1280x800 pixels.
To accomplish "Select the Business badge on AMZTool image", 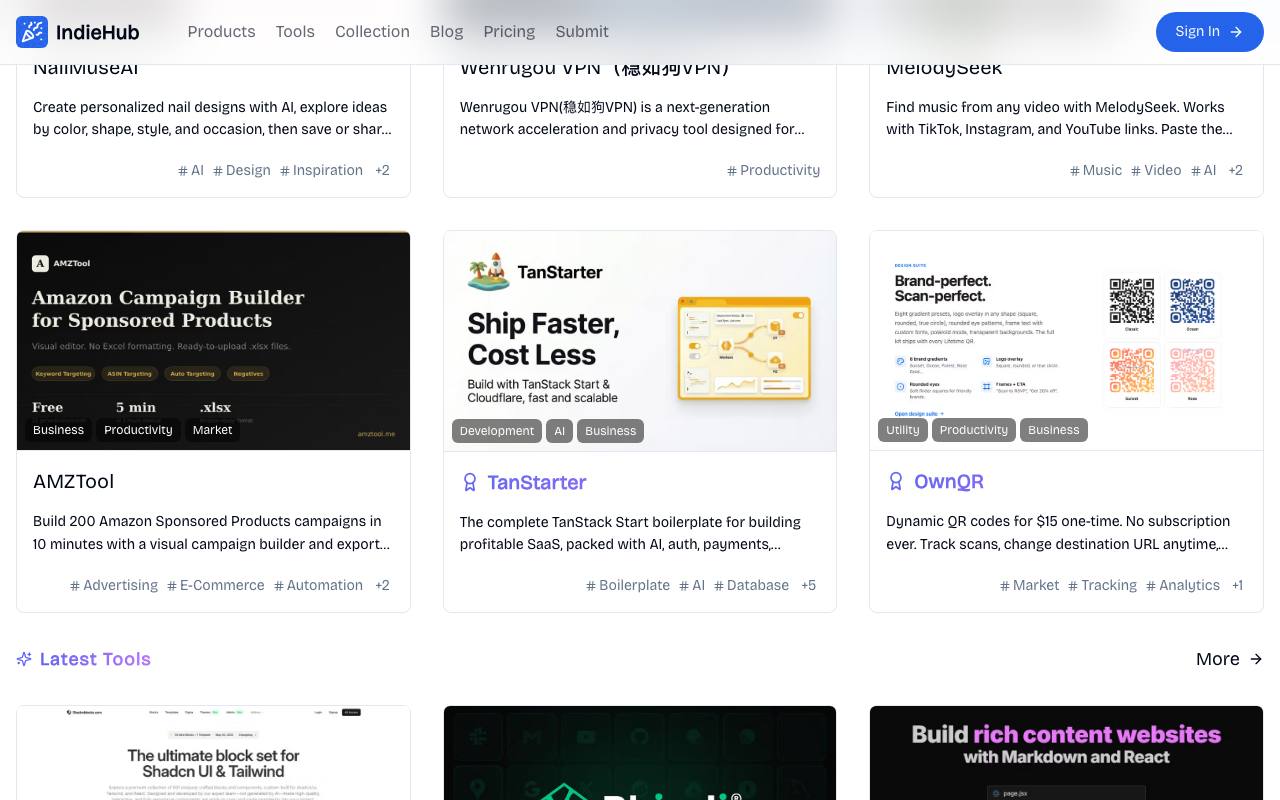I will (x=58, y=430).
